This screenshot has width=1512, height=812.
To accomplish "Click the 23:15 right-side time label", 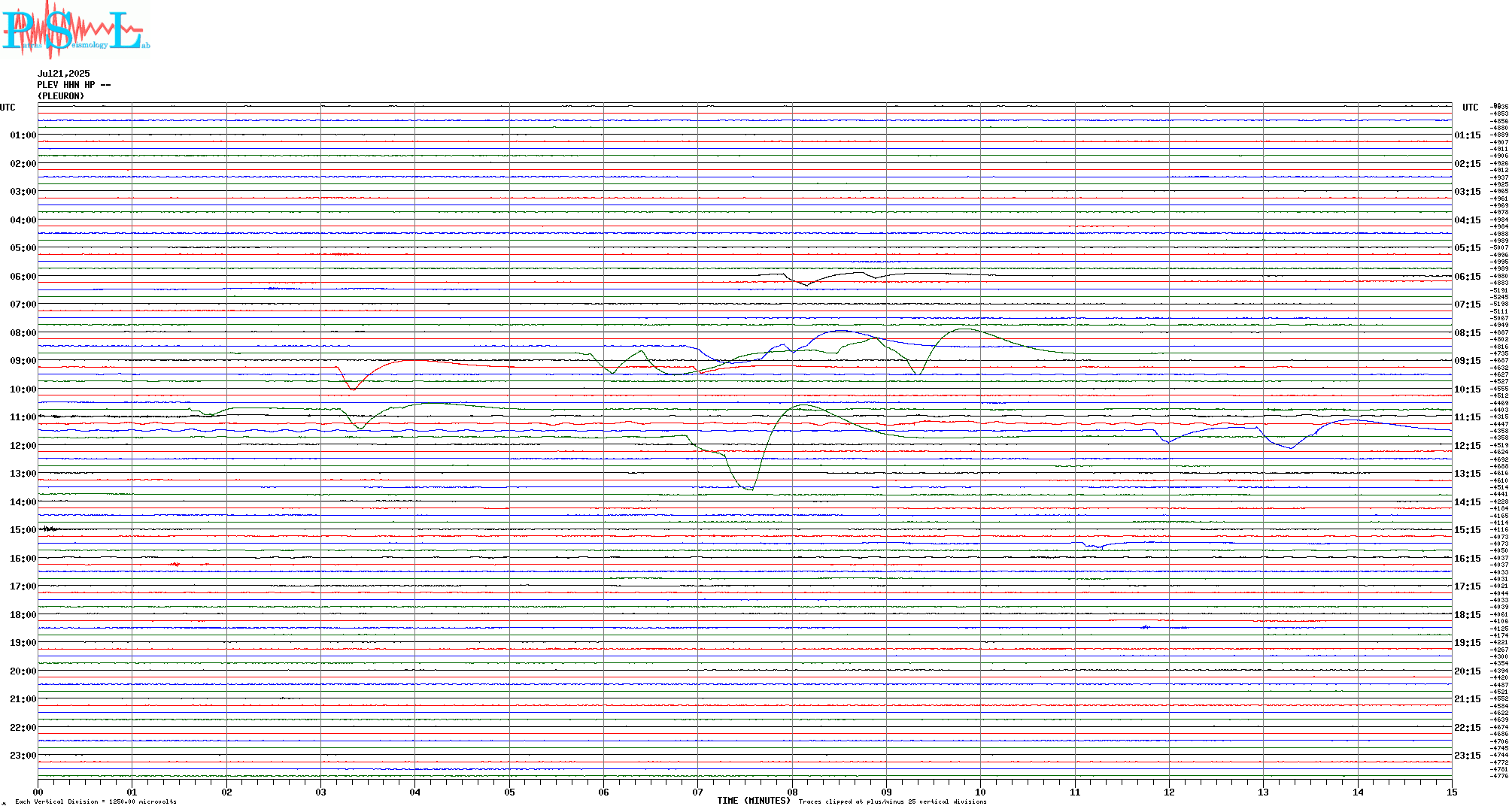I will pos(1468,756).
